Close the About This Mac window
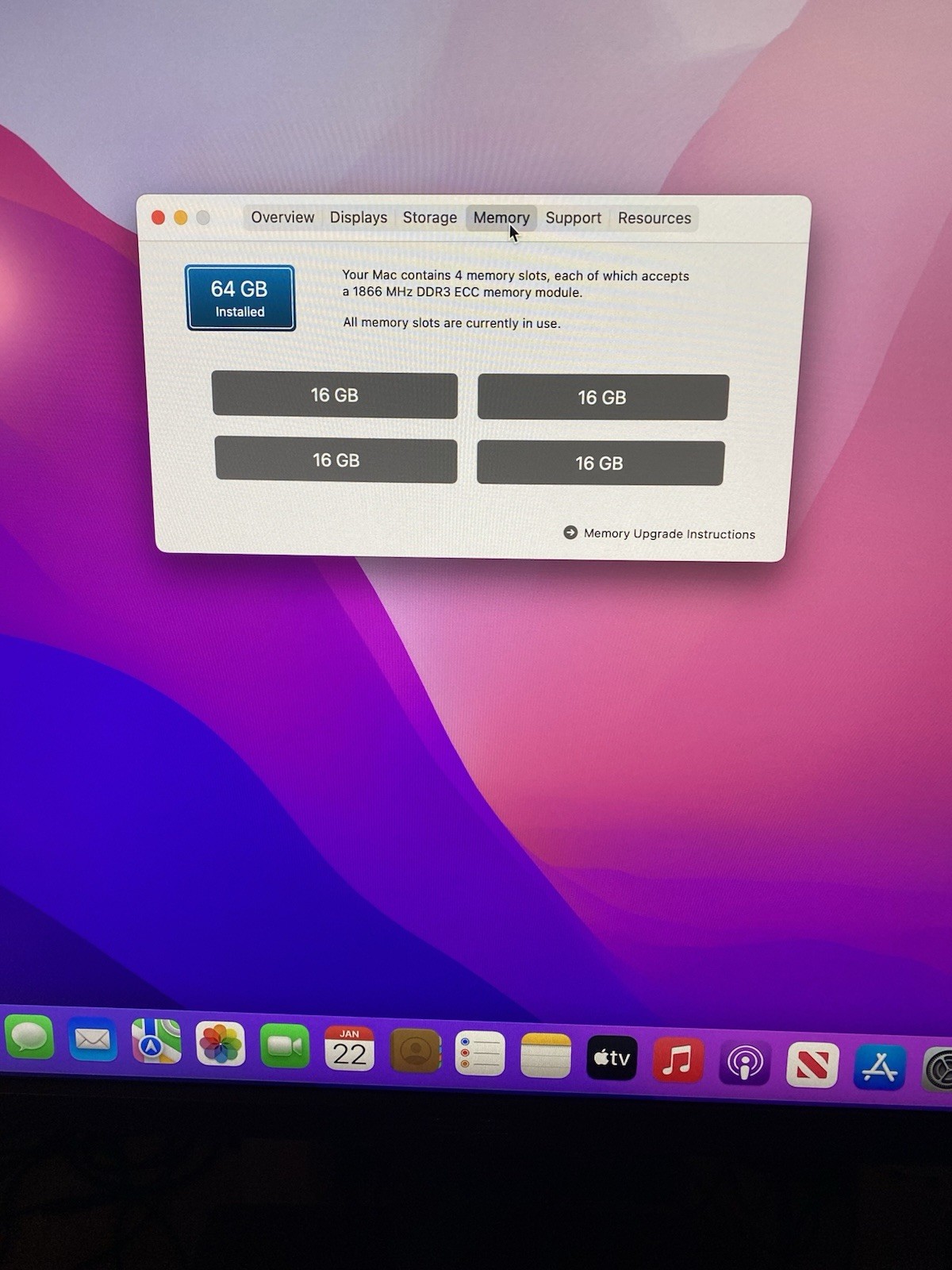This screenshot has width=952, height=1270. point(158,217)
